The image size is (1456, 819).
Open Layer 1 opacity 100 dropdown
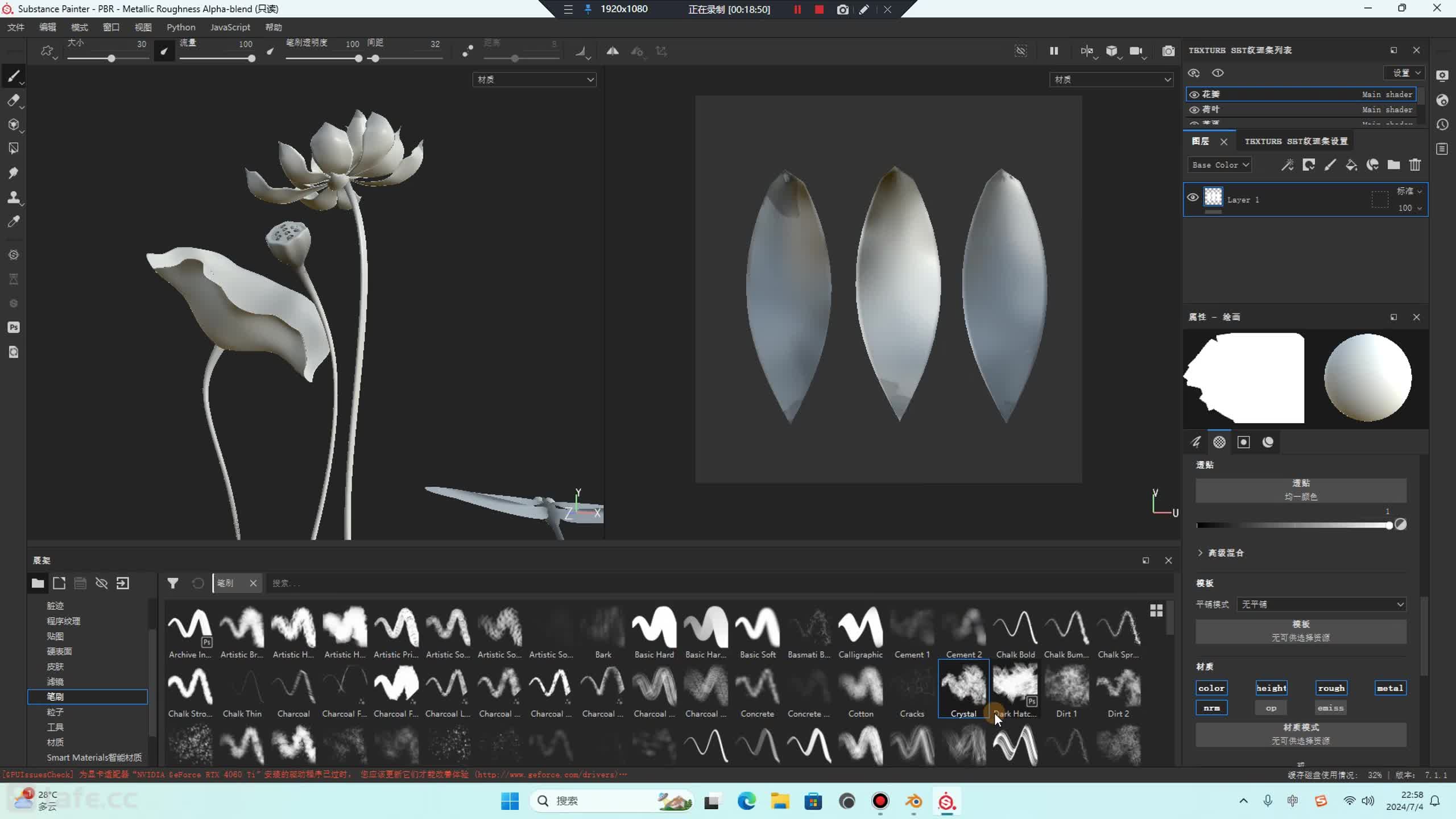1410,208
